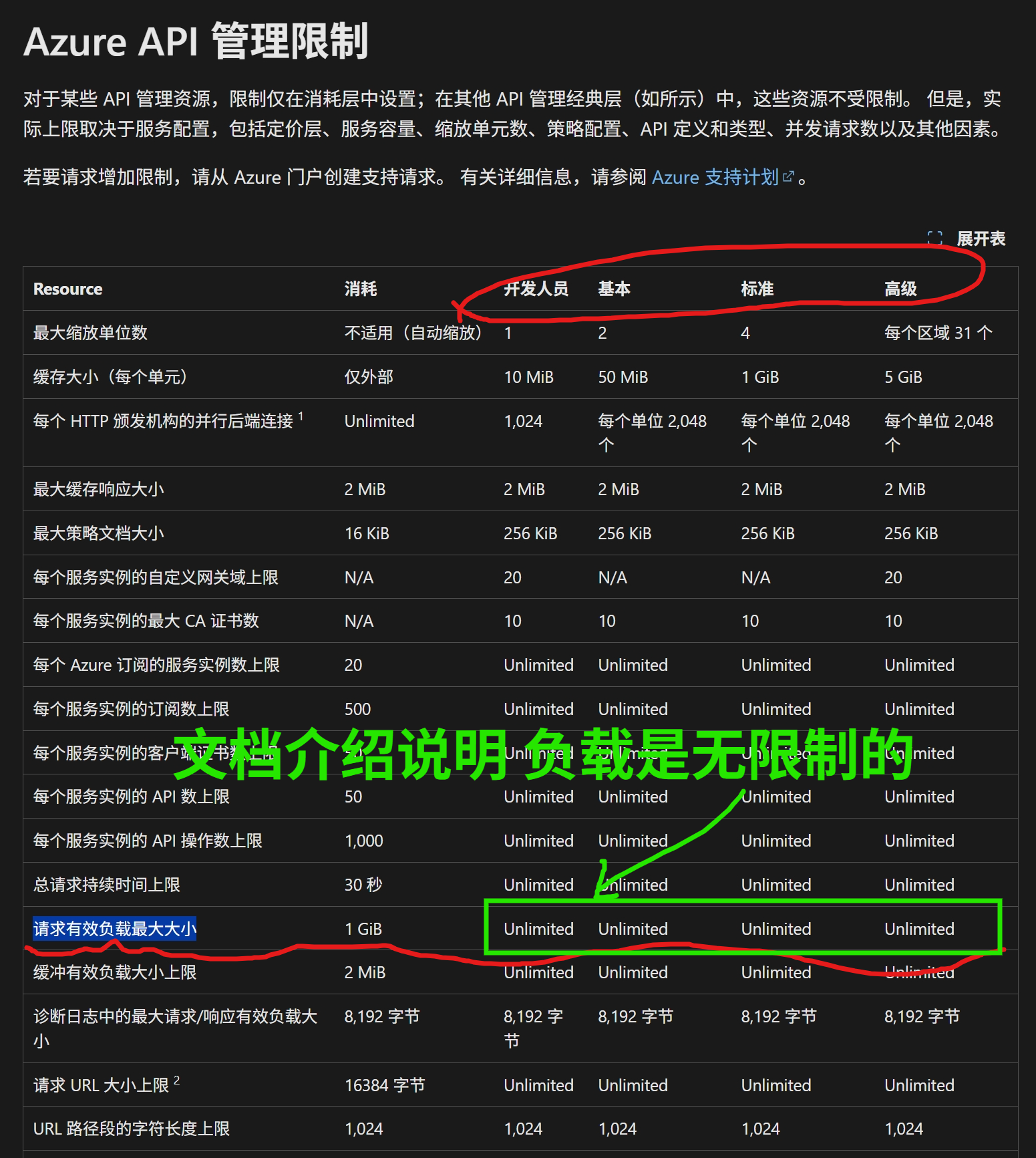Image resolution: width=1036 pixels, height=1158 pixels.
Task: Select the 高级 column header
Action: click(x=900, y=289)
